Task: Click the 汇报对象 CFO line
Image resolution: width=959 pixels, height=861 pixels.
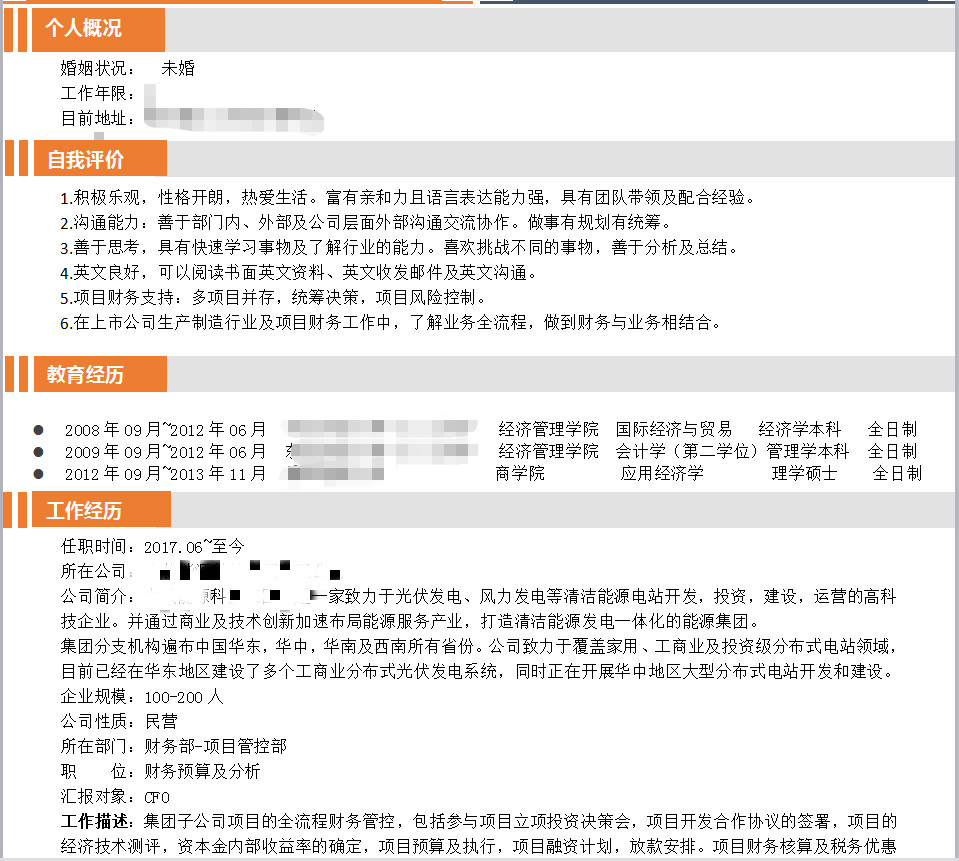Action: 115,797
